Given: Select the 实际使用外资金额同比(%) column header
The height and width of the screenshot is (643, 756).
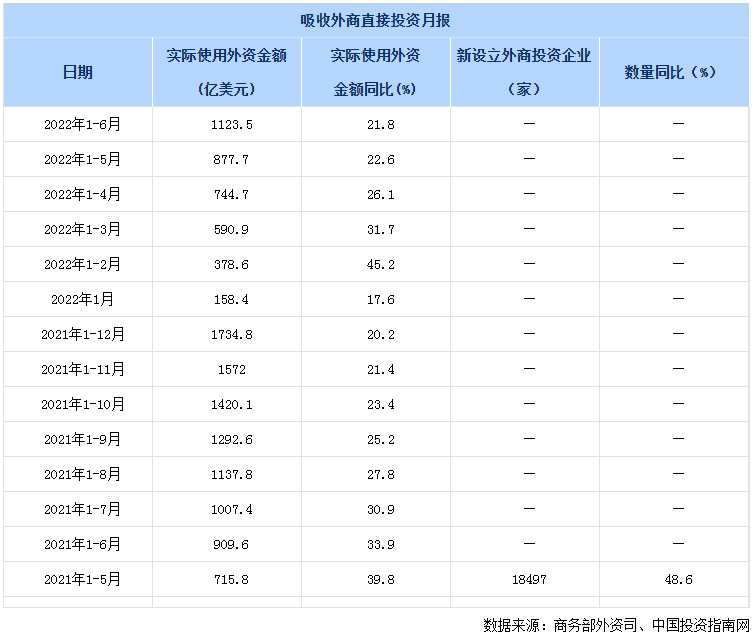Looking at the screenshot, I should [x=375, y=72].
